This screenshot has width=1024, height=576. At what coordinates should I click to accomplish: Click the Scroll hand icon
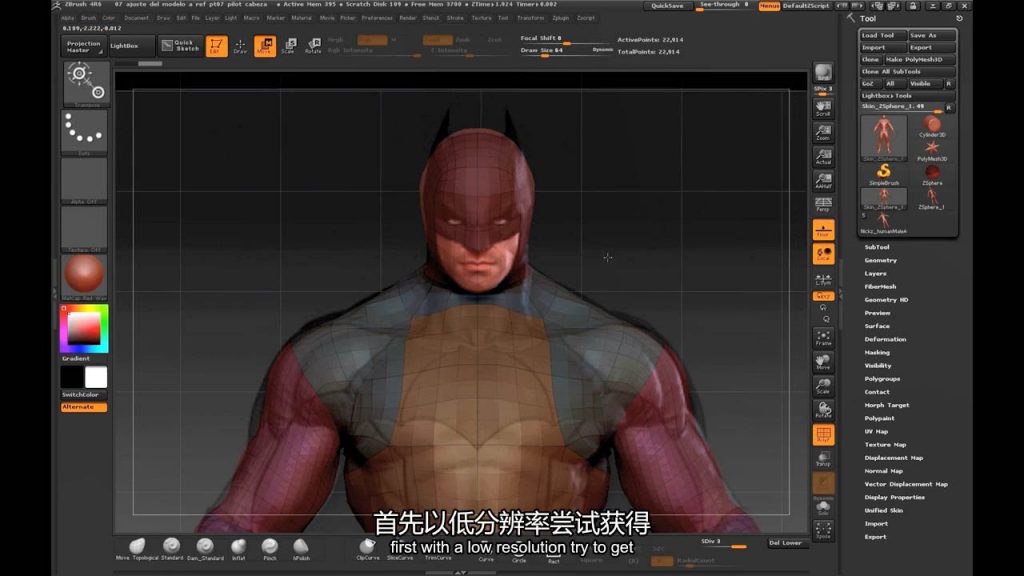[x=823, y=107]
